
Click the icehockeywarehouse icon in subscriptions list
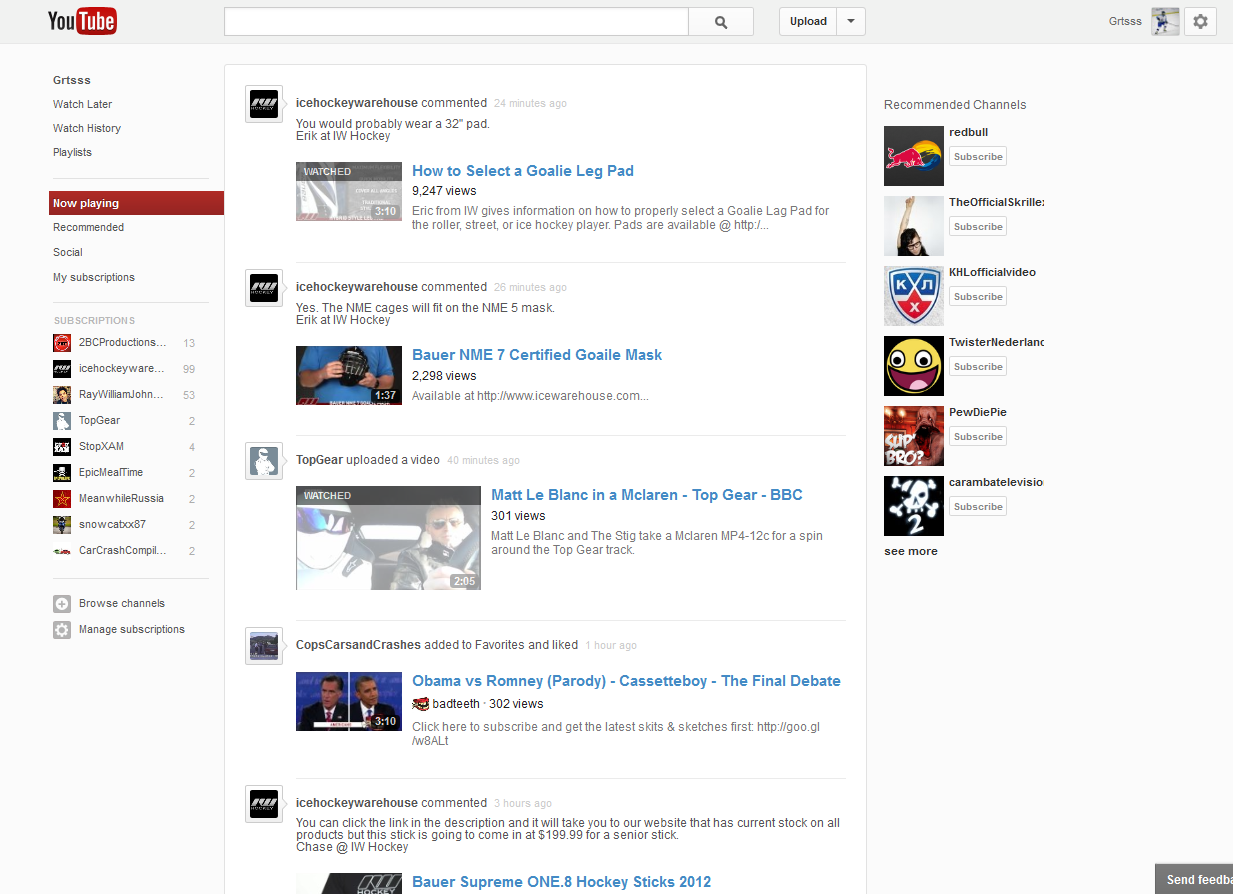[62, 369]
